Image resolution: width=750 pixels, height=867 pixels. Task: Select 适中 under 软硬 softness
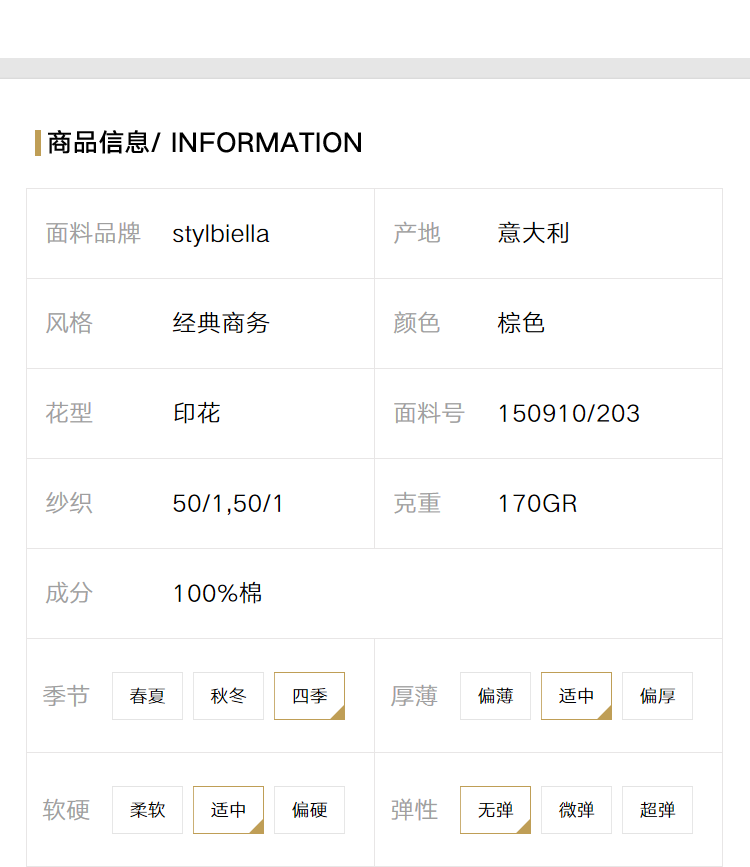click(x=228, y=810)
